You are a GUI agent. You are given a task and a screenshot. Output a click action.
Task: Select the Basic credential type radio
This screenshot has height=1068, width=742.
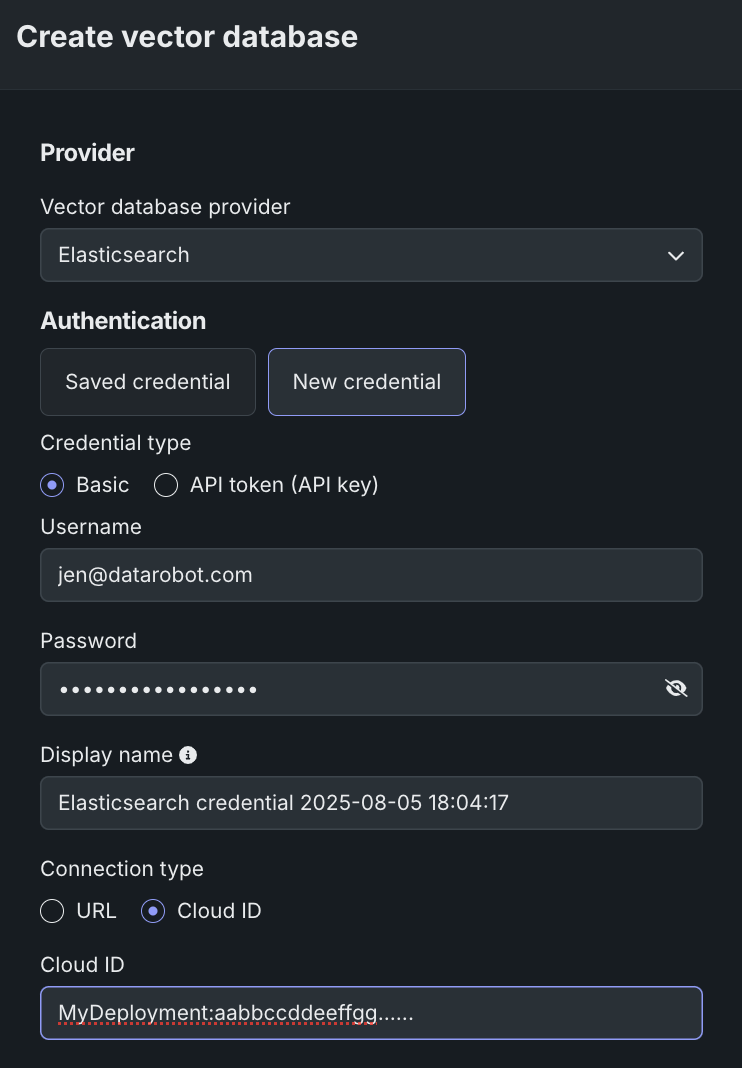pyautogui.click(x=52, y=485)
